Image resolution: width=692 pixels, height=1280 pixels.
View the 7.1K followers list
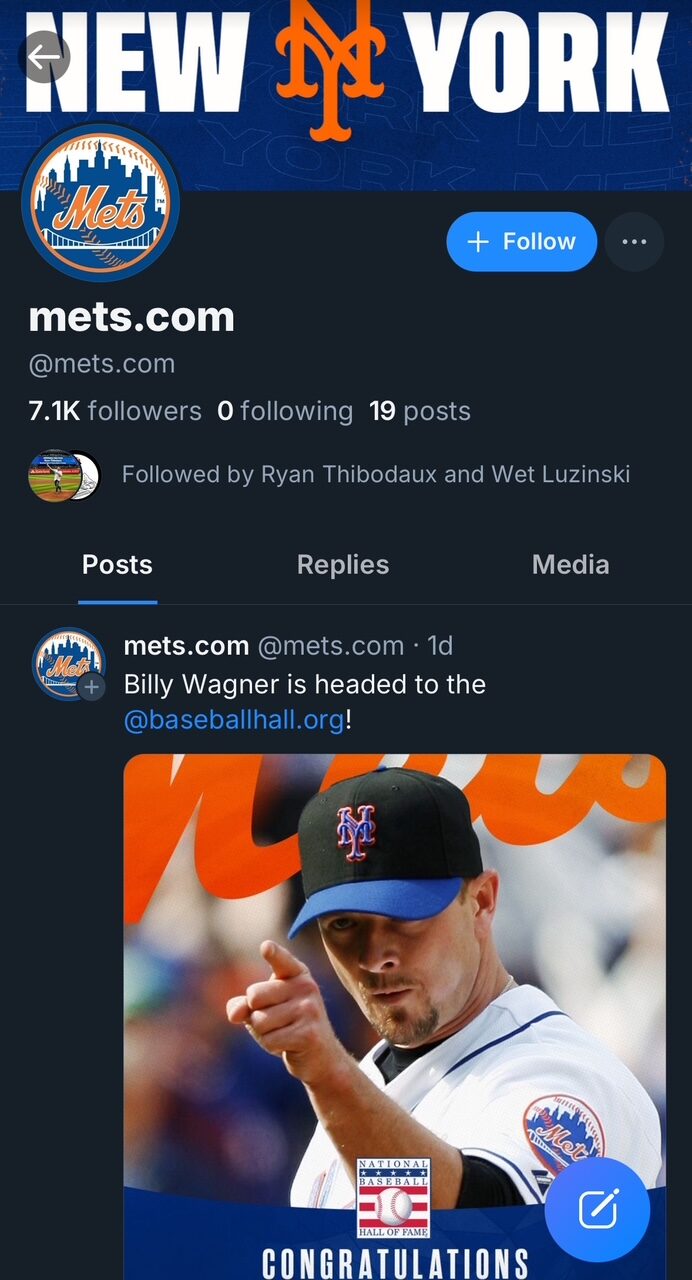(x=115, y=411)
